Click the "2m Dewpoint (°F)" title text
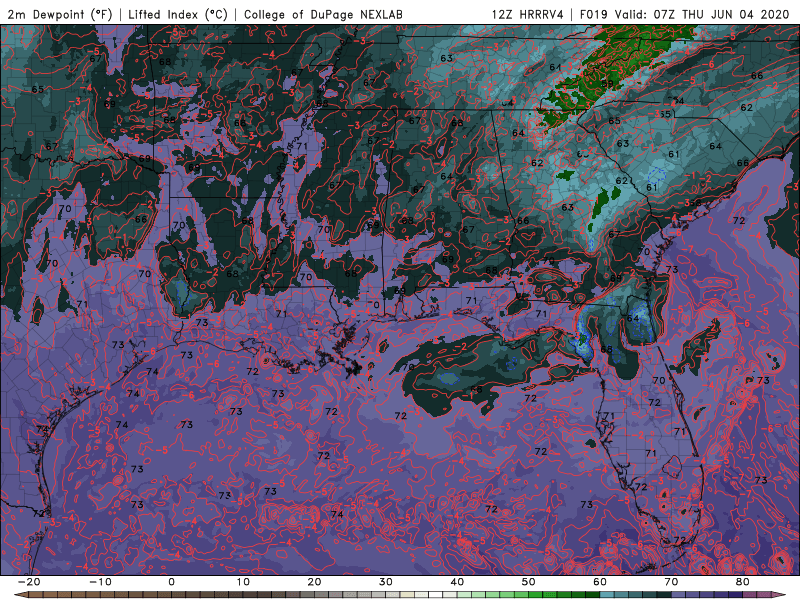Screen dimensions: 800x600 point(60,14)
